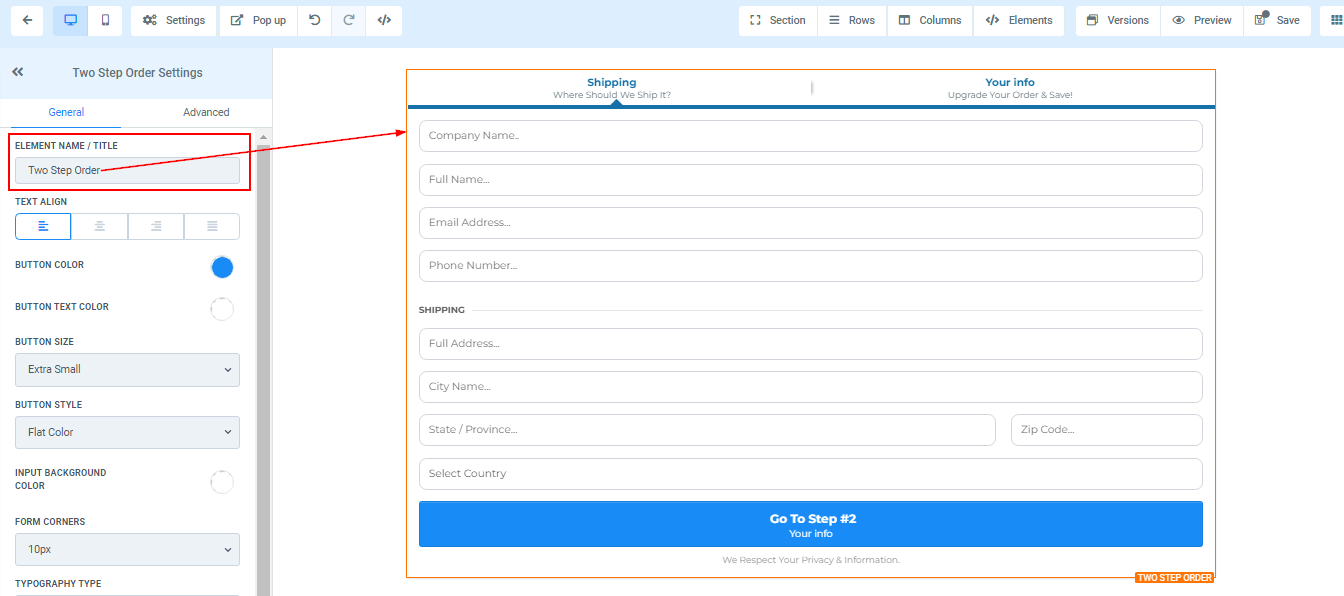Switch to desktop view icon
This screenshot has height=596, width=1344.
(x=70, y=20)
